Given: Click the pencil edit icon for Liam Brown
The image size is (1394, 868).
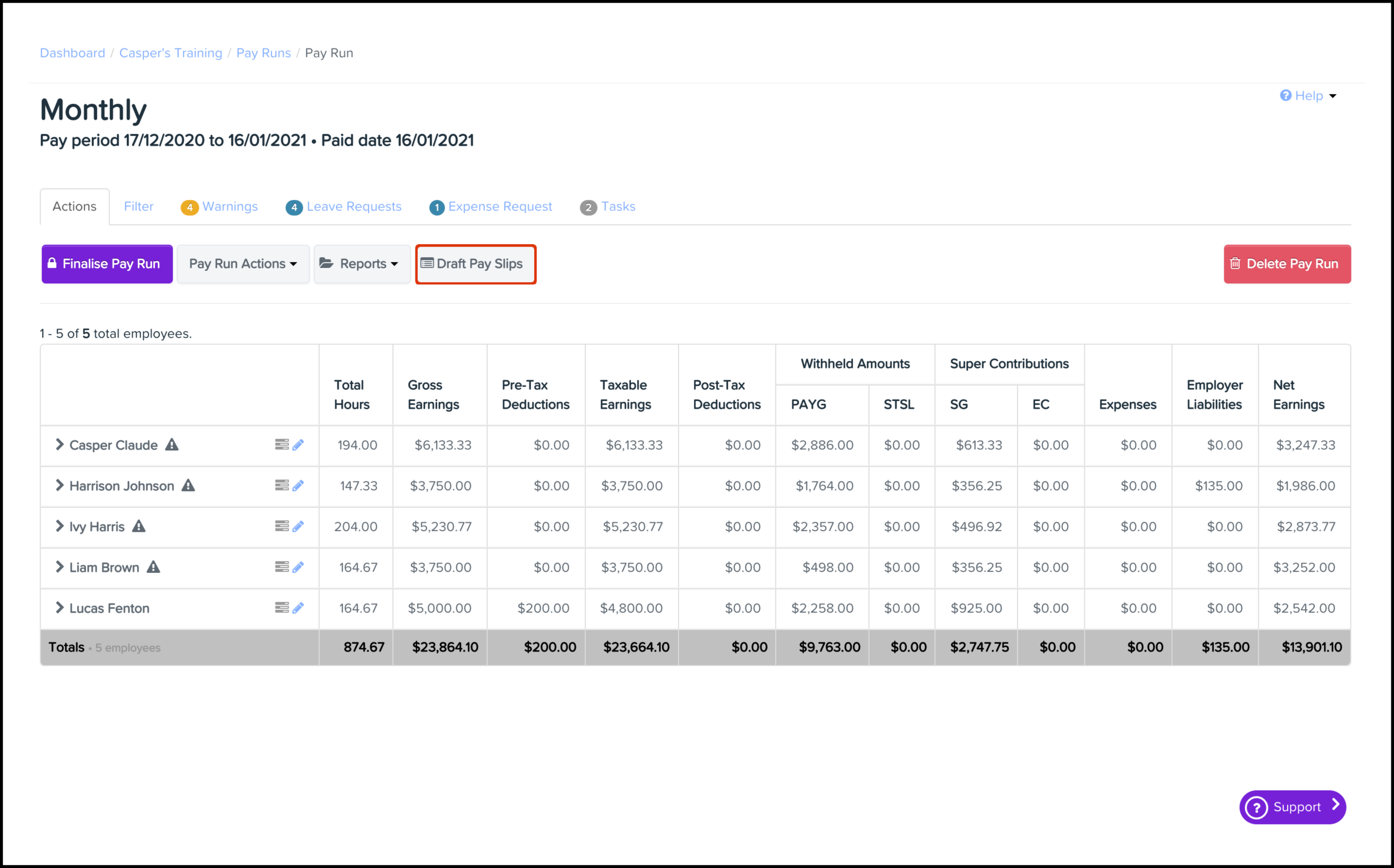Looking at the screenshot, I should [x=298, y=567].
